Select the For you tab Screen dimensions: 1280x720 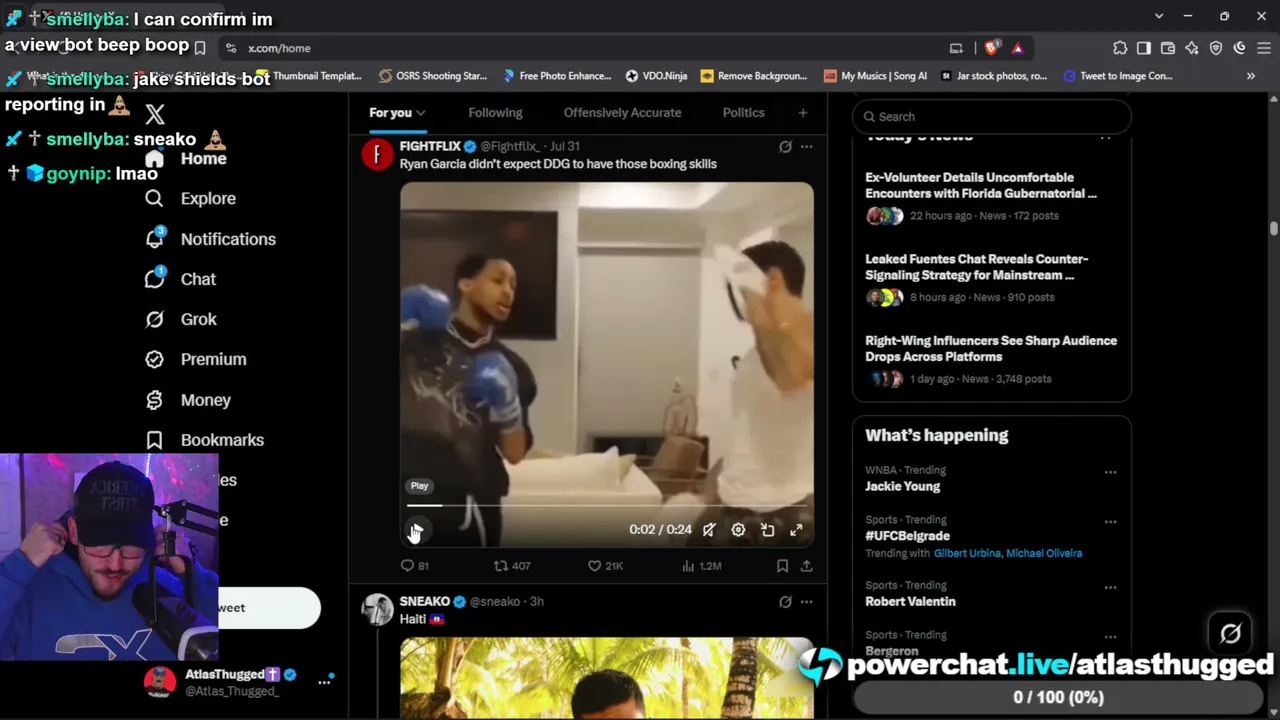point(390,113)
